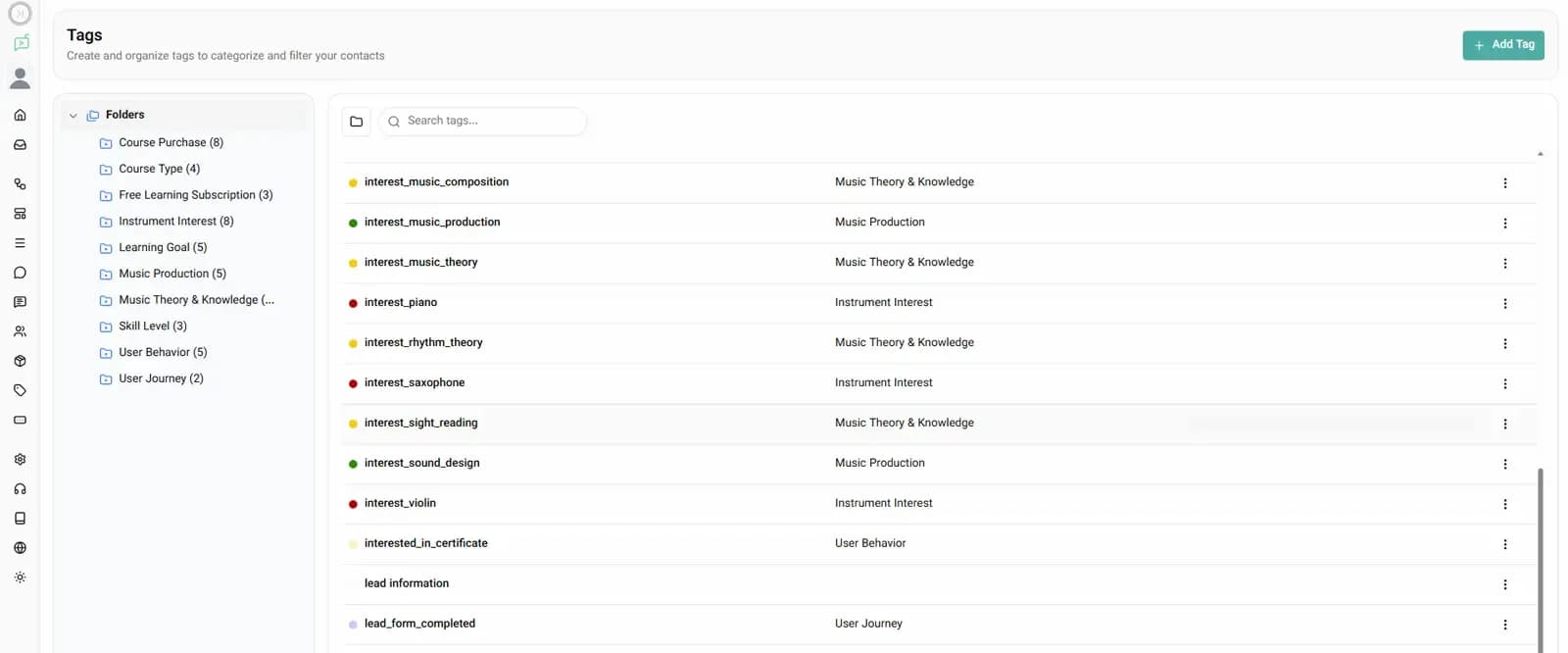The height and width of the screenshot is (653, 1568).
Task: Click green color dot of interest_music_production
Action: [x=353, y=224]
